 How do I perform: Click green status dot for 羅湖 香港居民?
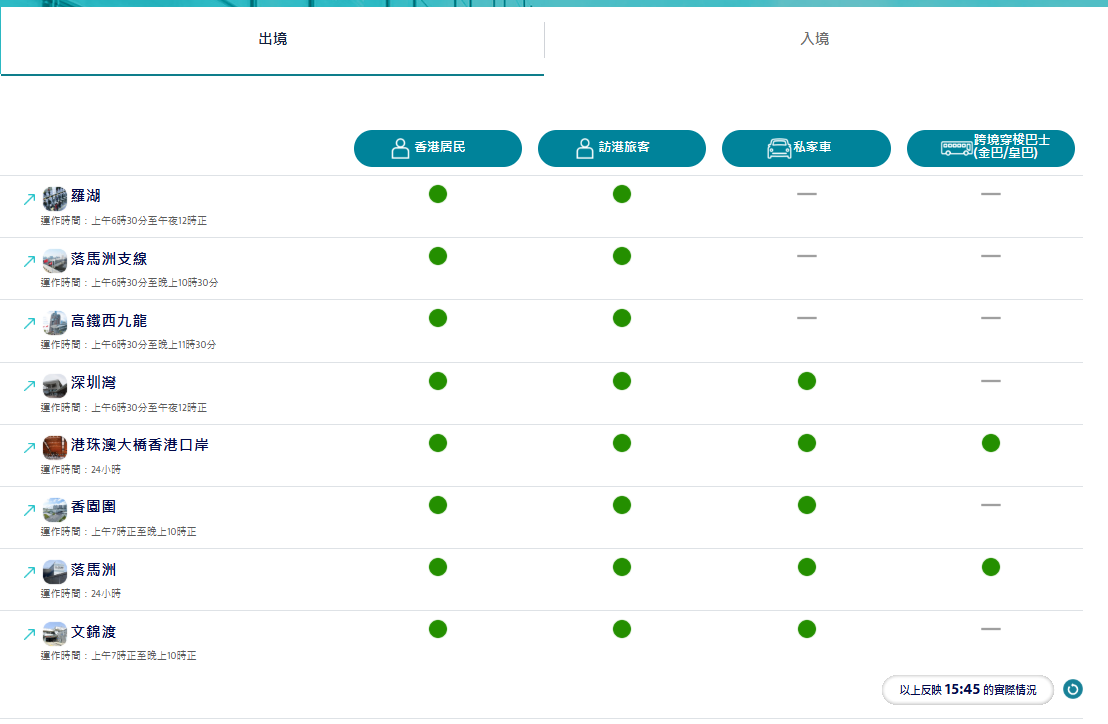coord(438,194)
